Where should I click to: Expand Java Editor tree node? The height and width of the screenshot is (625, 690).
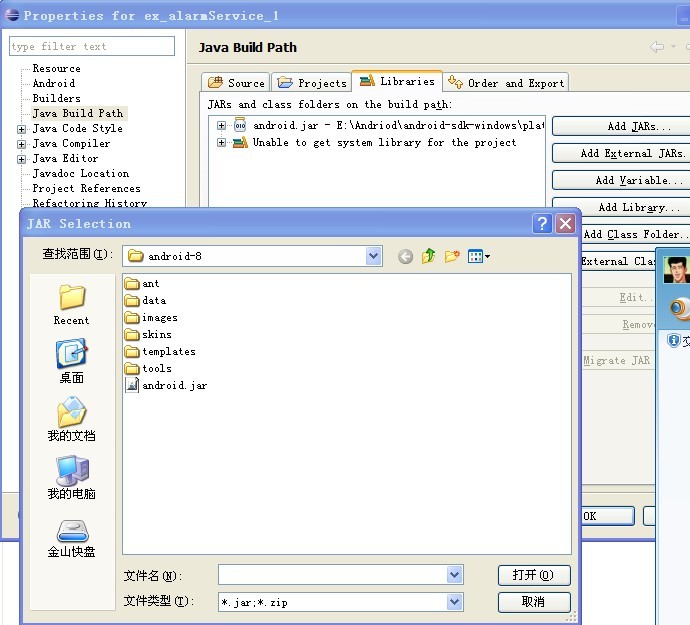[x=21, y=159]
